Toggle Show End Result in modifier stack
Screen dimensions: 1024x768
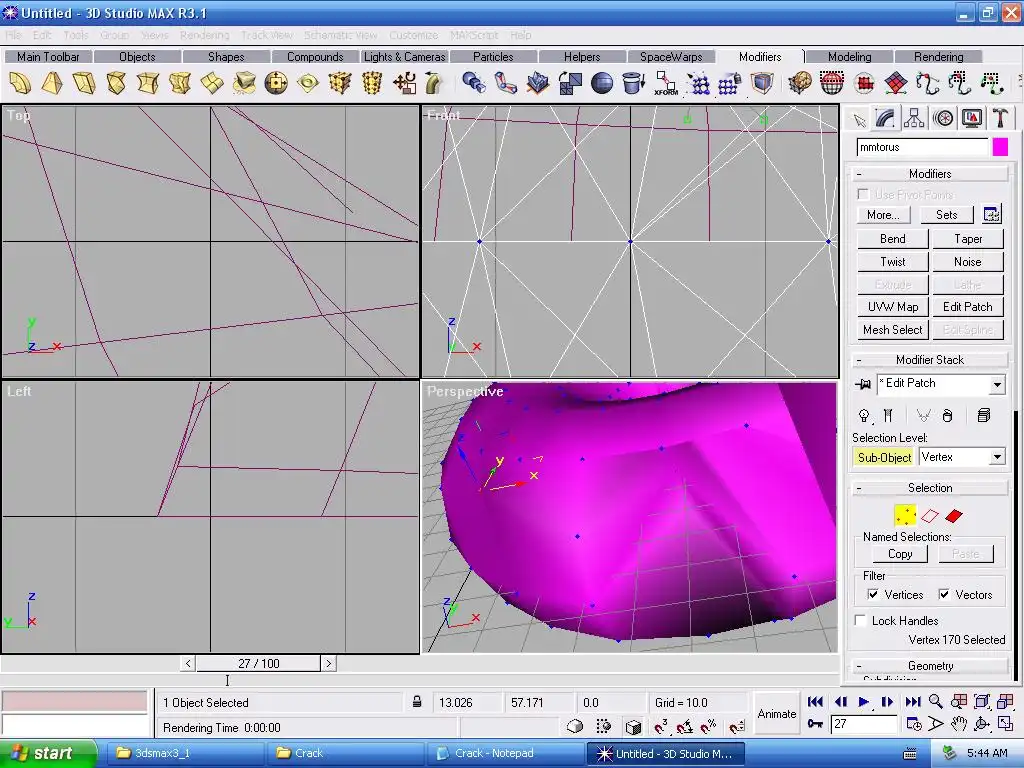[x=888, y=415]
